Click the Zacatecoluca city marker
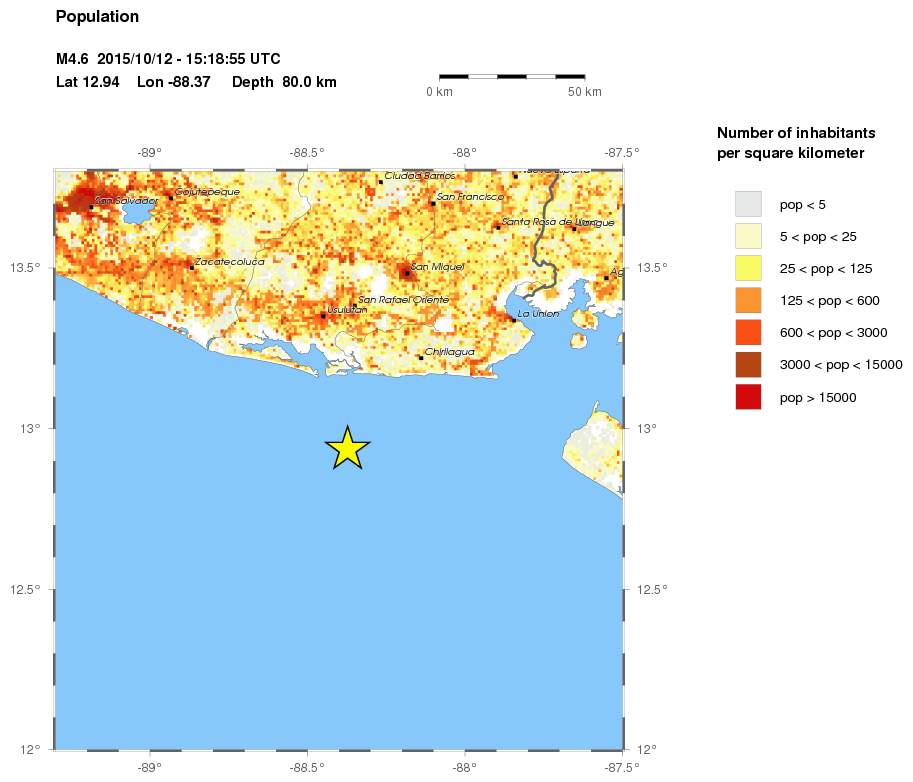The image size is (913, 782). point(192,267)
